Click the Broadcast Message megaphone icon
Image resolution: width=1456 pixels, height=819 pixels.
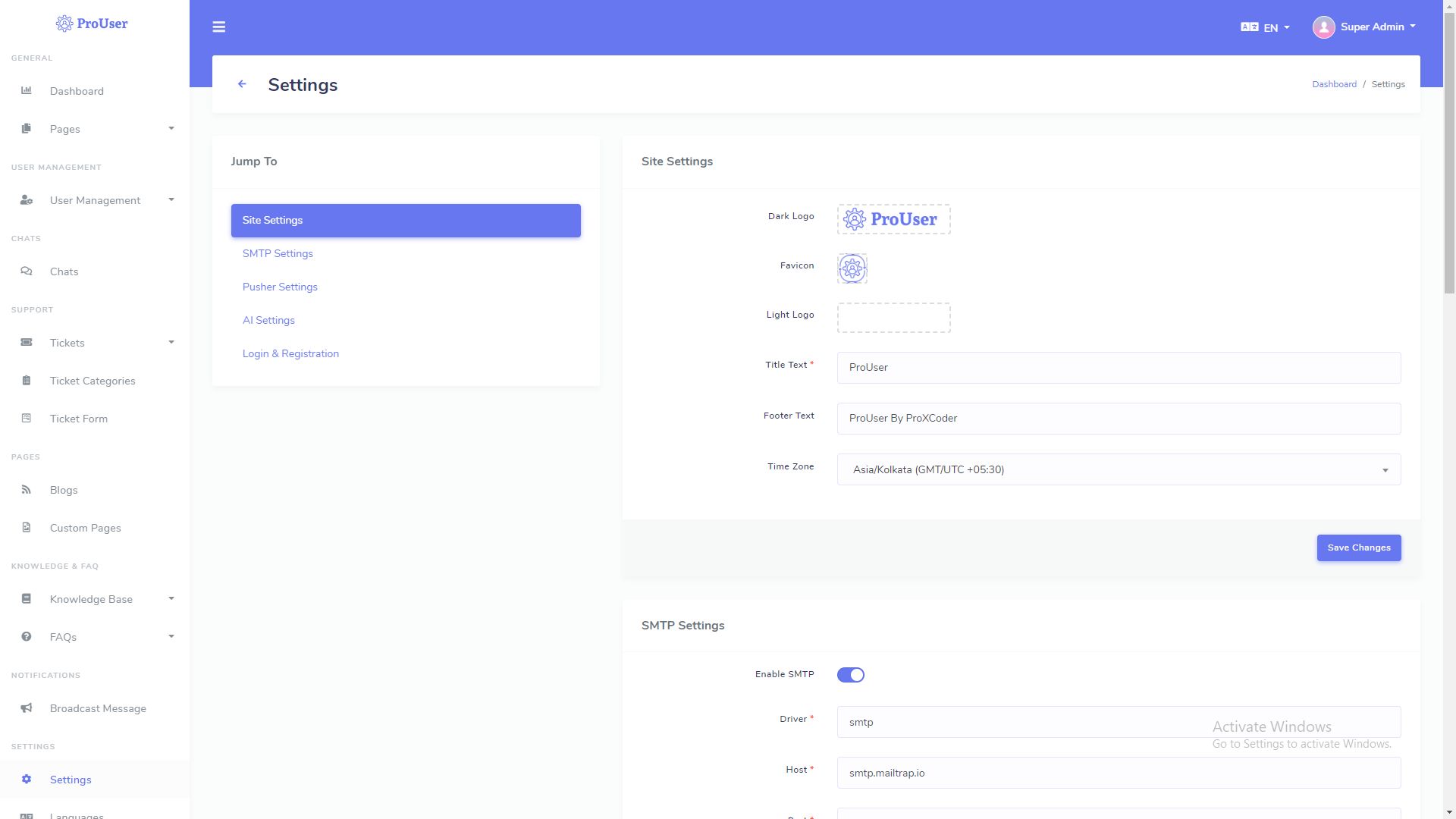[27, 708]
